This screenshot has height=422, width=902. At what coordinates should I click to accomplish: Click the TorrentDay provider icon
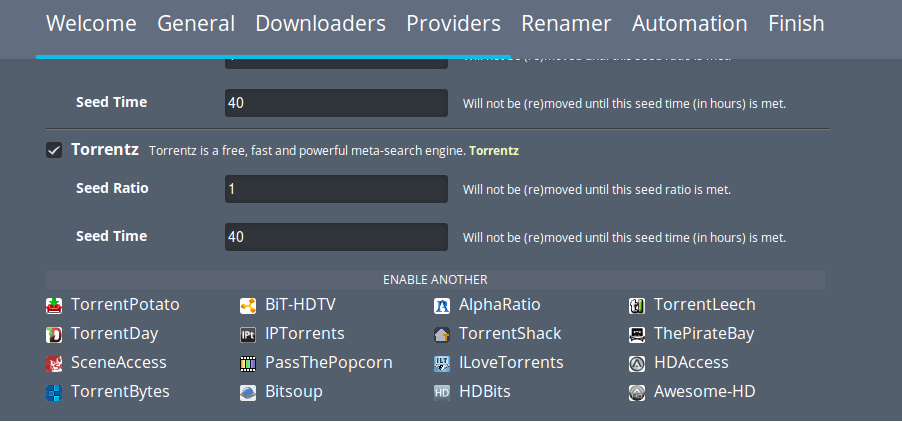click(x=54, y=334)
